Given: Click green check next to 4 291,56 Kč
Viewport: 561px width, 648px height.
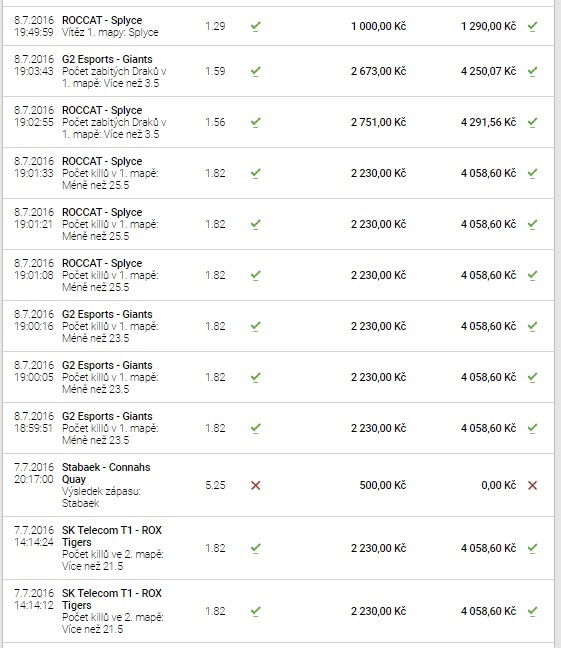Looking at the screenshot, I should (x=532, y=122).
